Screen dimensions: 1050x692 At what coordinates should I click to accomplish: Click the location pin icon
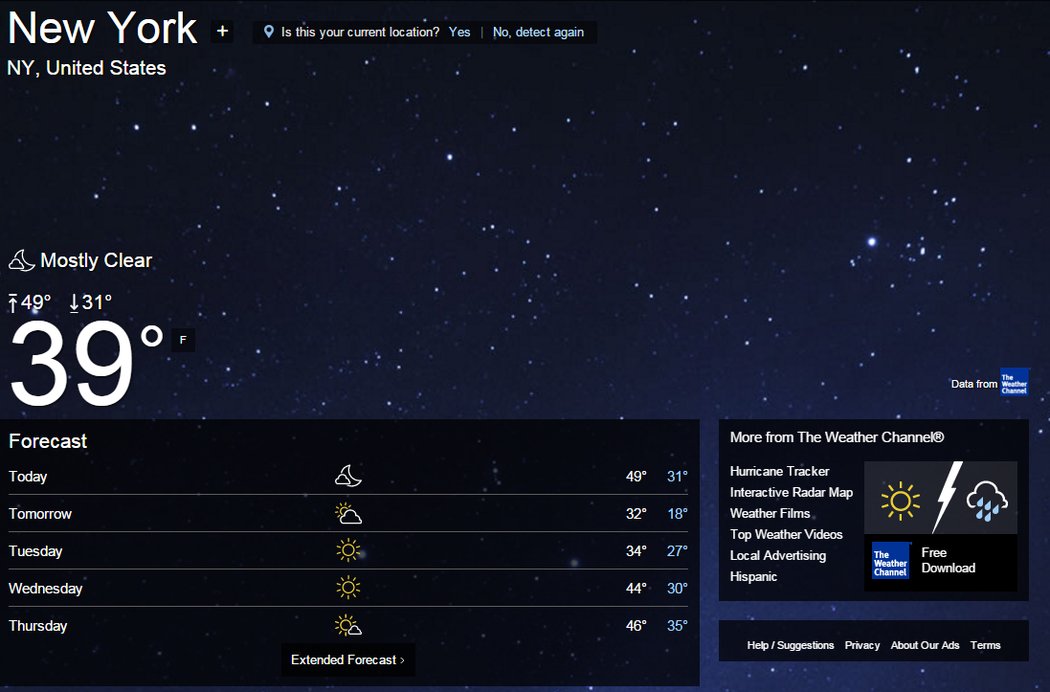point(268,32)
